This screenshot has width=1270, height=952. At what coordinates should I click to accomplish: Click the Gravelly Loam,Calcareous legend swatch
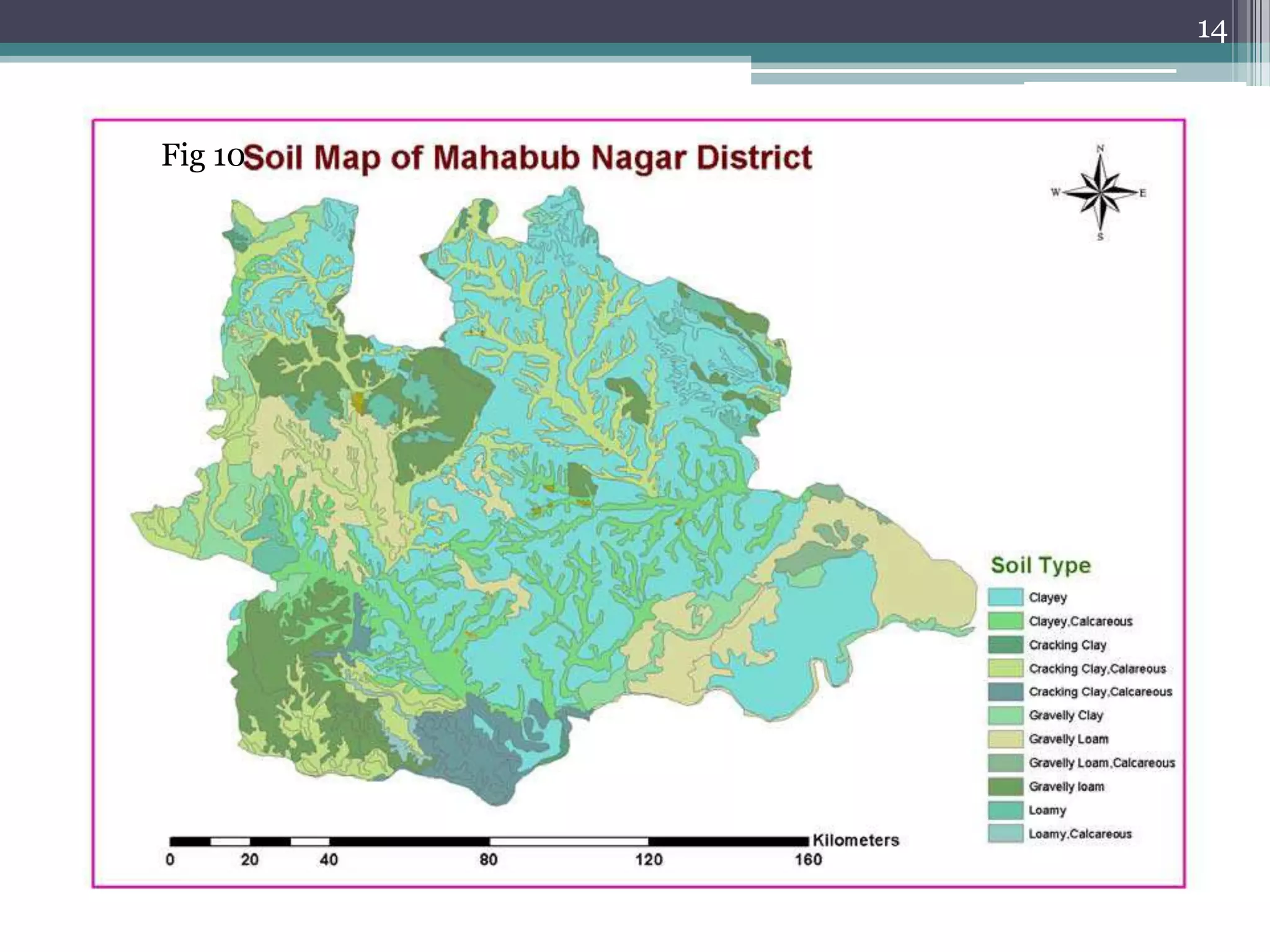(1005, 763)
